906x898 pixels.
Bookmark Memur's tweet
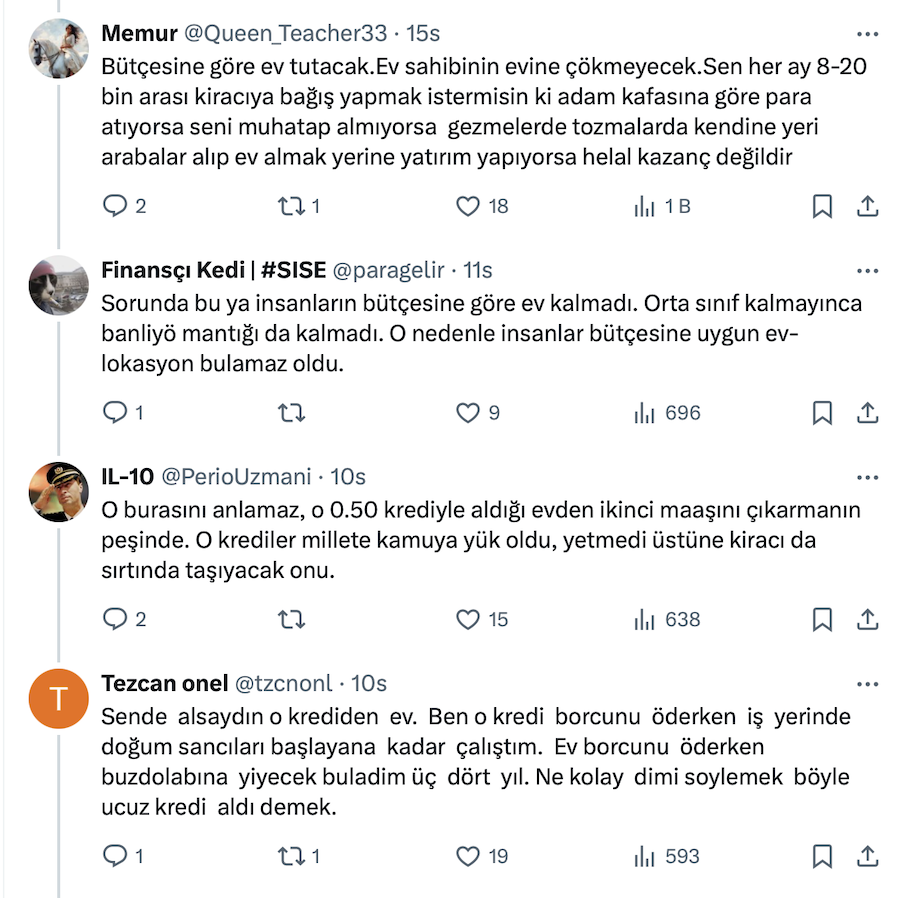pyautogui.click(x=822, y=206)
